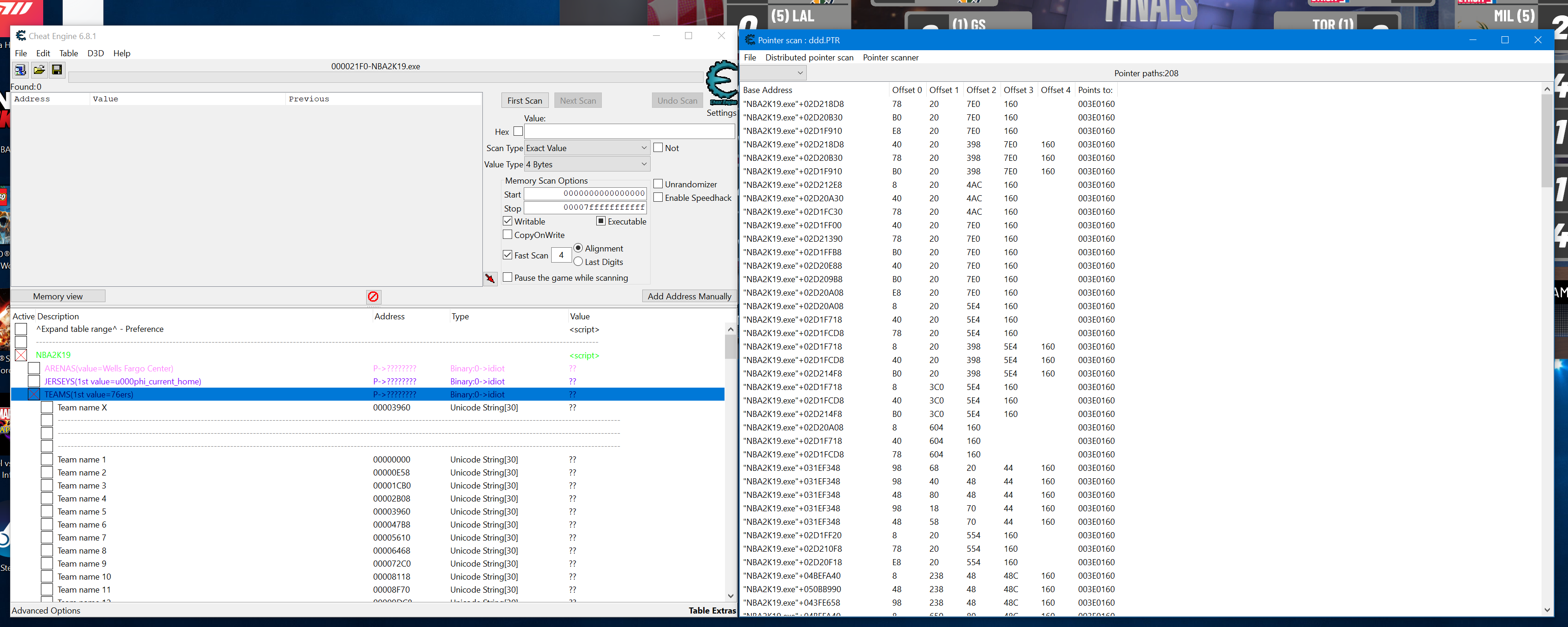Open the Pointer scanner menu

click(890, 58)
